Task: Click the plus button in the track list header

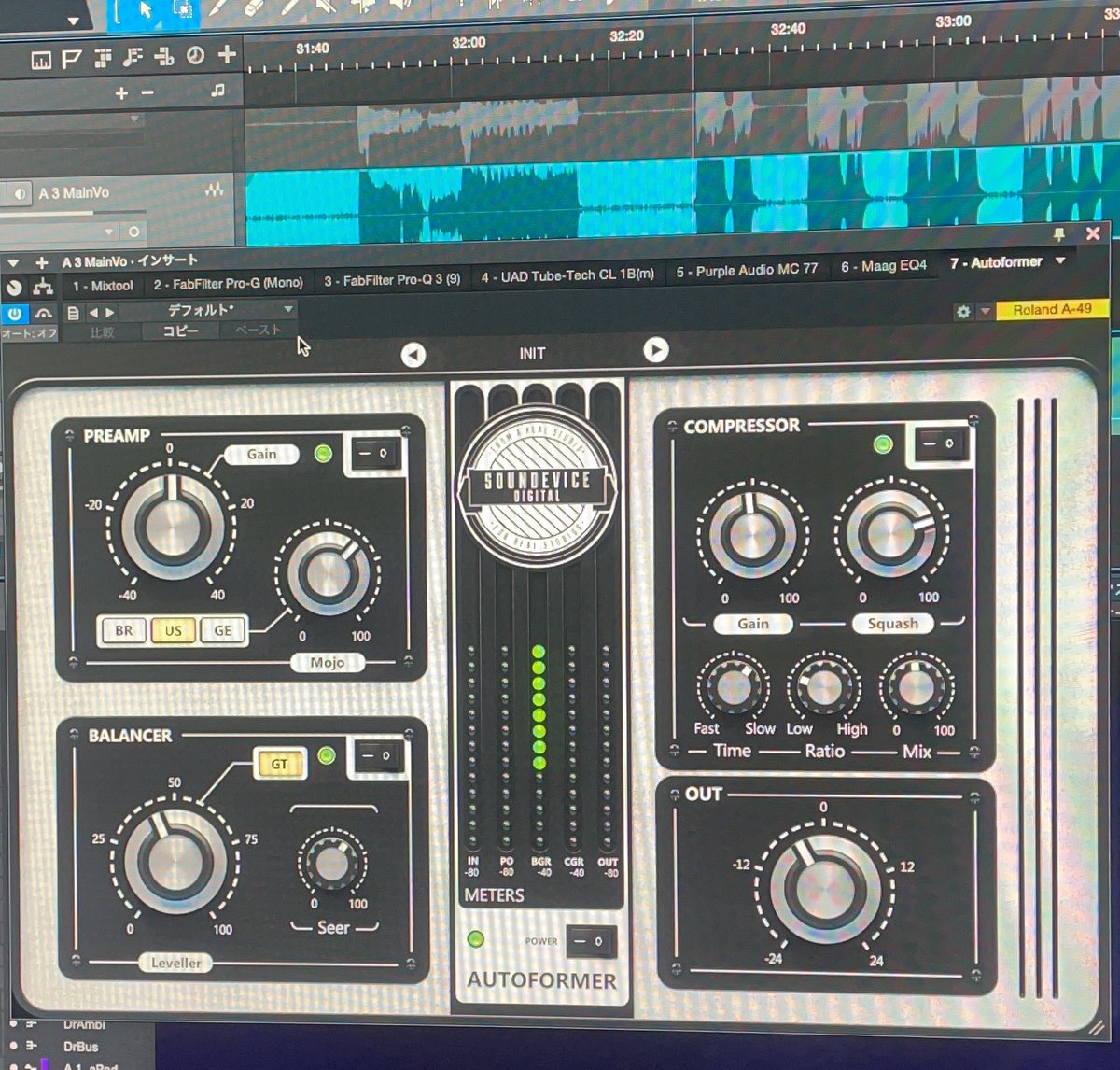Action: click(121, 93)
